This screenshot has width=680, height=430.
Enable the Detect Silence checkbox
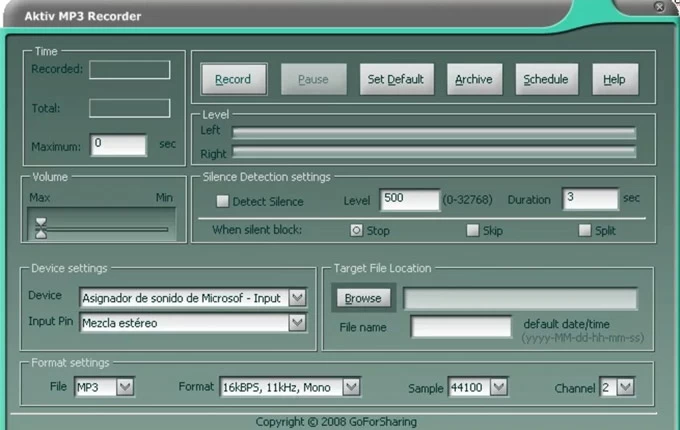tap(224, 202)
